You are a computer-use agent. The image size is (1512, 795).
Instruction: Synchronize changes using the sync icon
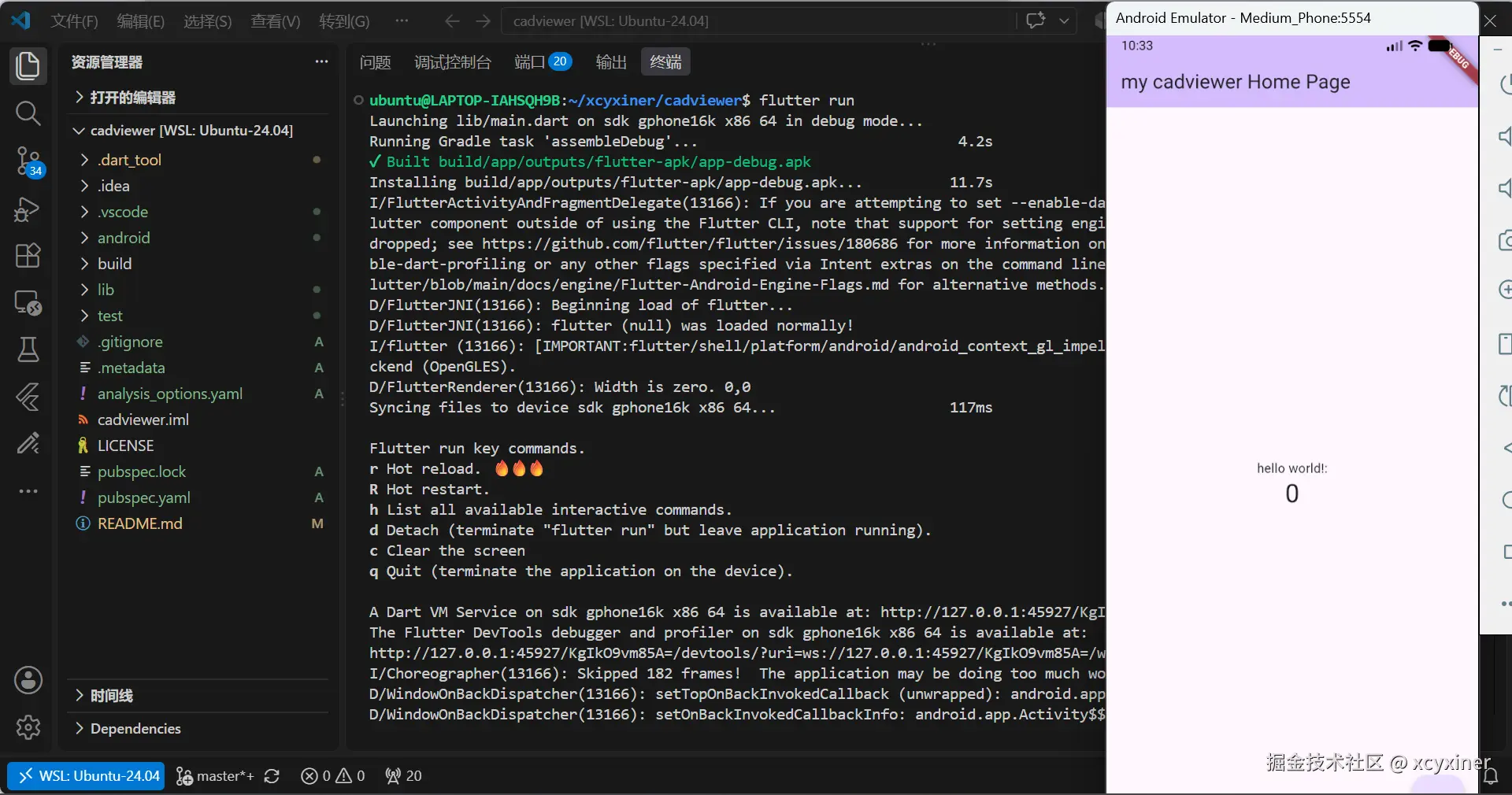(272, 776)
